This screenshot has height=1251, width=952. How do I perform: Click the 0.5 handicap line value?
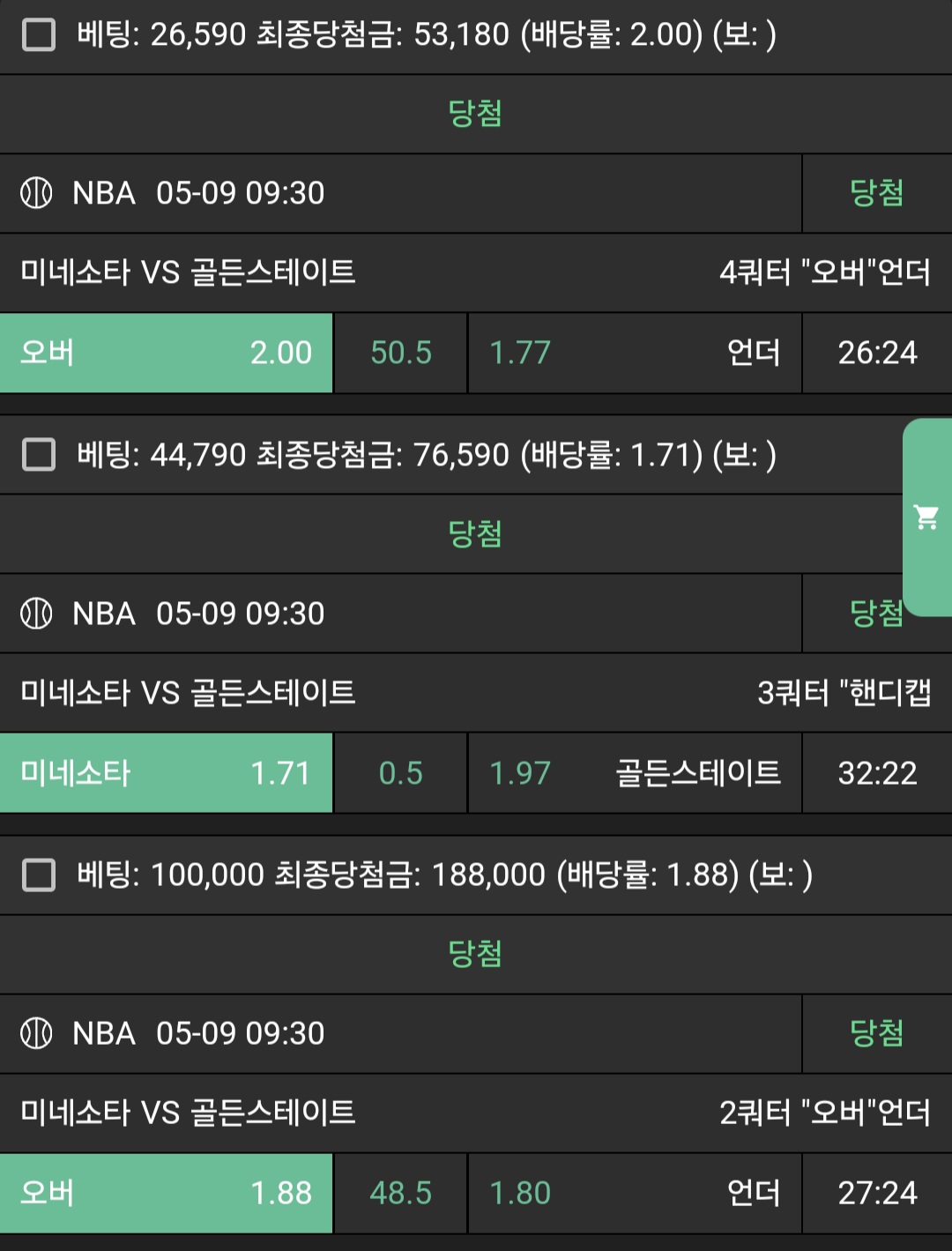[401, 773]
